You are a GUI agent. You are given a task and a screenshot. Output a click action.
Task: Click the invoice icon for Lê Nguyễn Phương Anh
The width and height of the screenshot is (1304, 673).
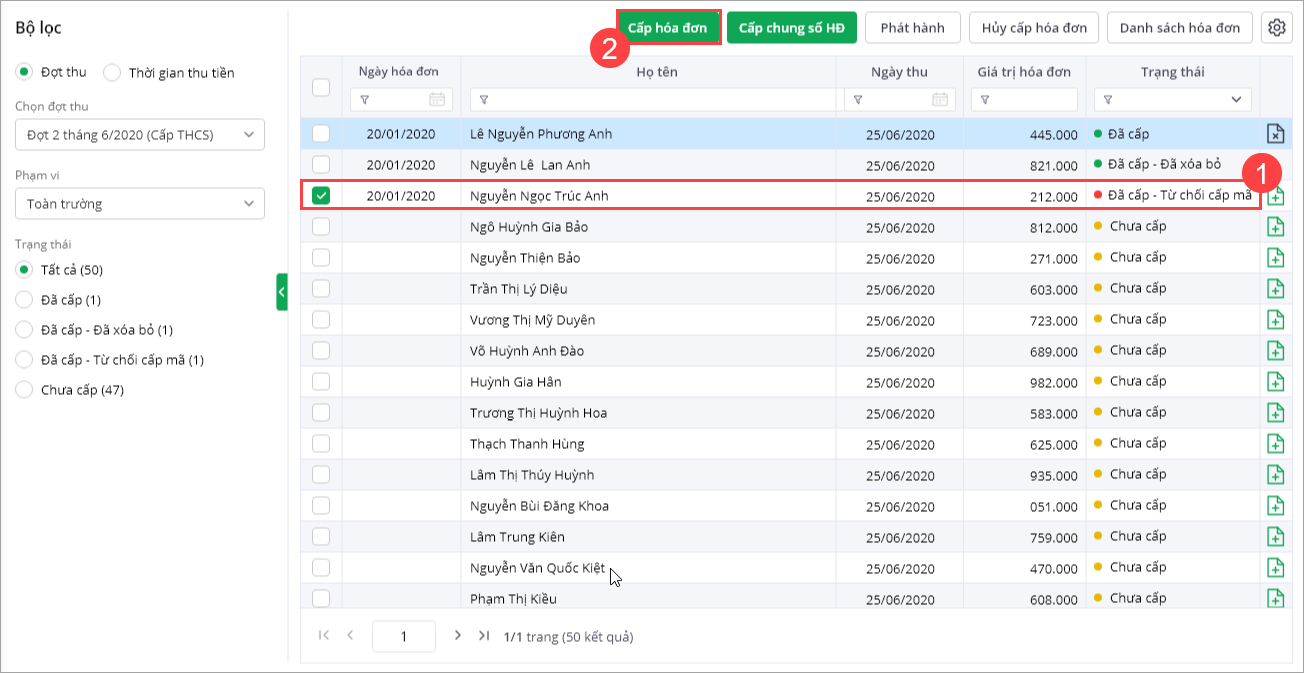pos(1275,134)
